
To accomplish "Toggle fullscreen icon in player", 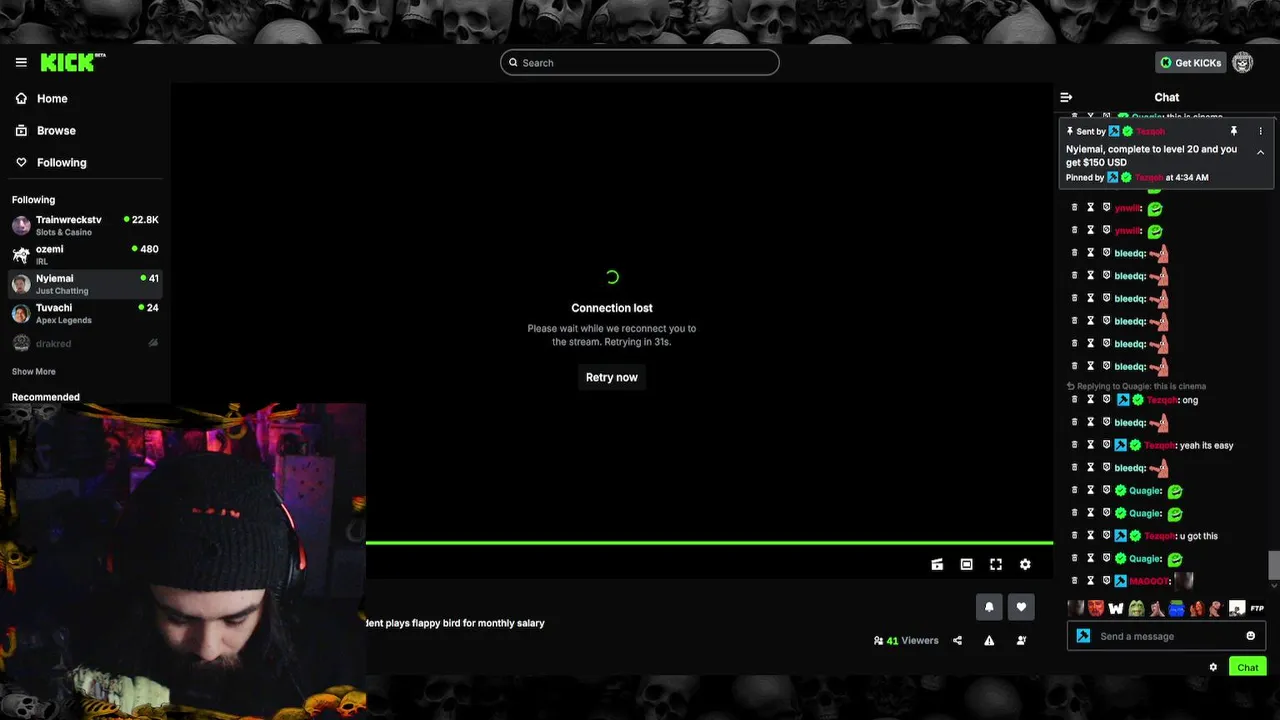I will [996, 564].
